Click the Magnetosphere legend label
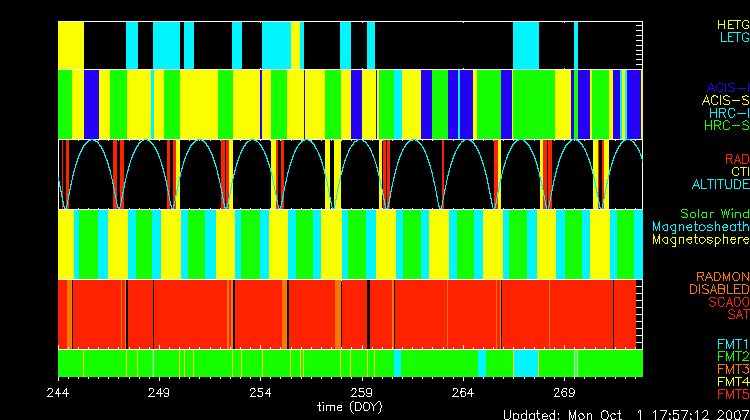The width and height of the screenshot is (750, 420). (699, 240)
